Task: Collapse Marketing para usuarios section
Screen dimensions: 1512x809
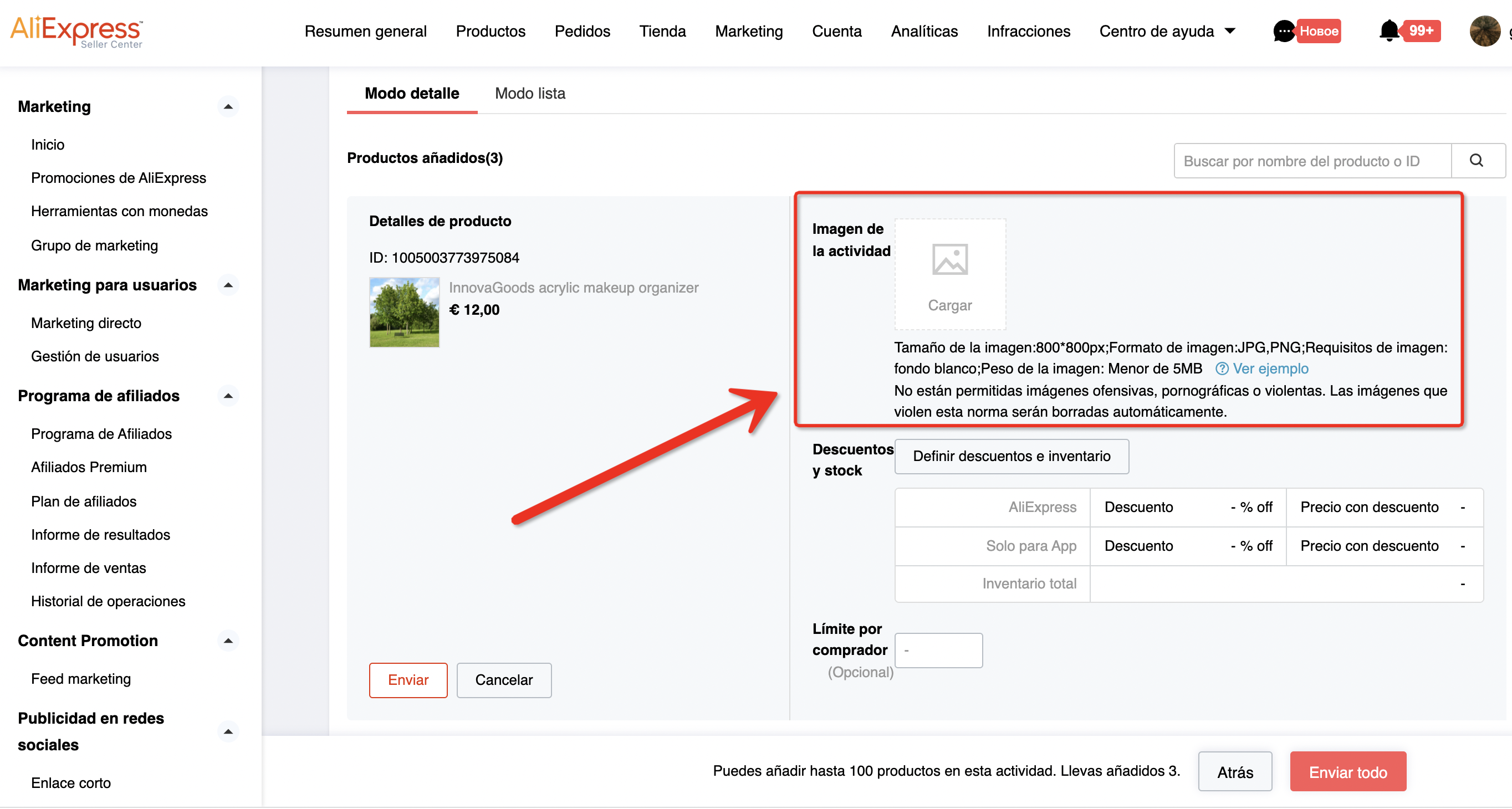Action: click(x=228, y=285)
